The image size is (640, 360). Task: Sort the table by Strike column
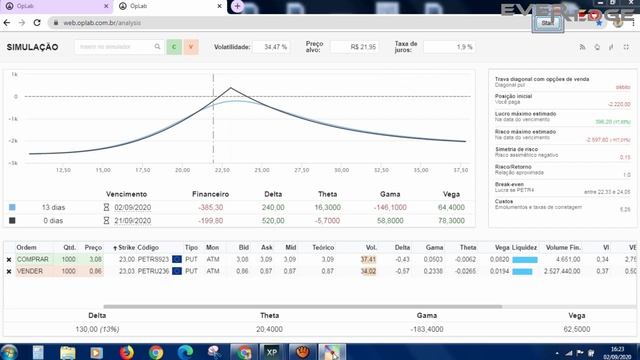pyautogui.click(x=124, y=248)
